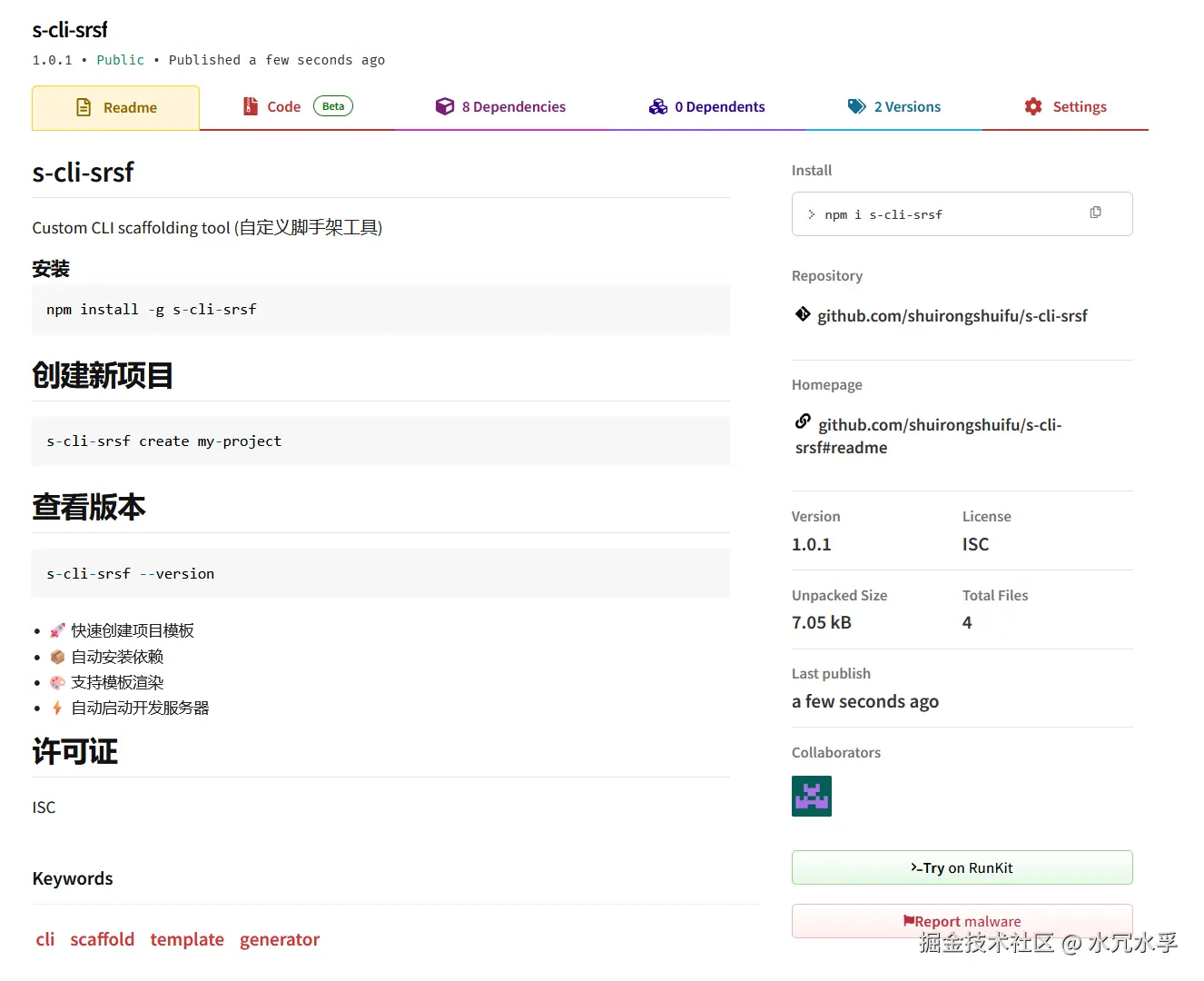
Task: Open the 0 Dependents tab
Action: click(706, 107)
